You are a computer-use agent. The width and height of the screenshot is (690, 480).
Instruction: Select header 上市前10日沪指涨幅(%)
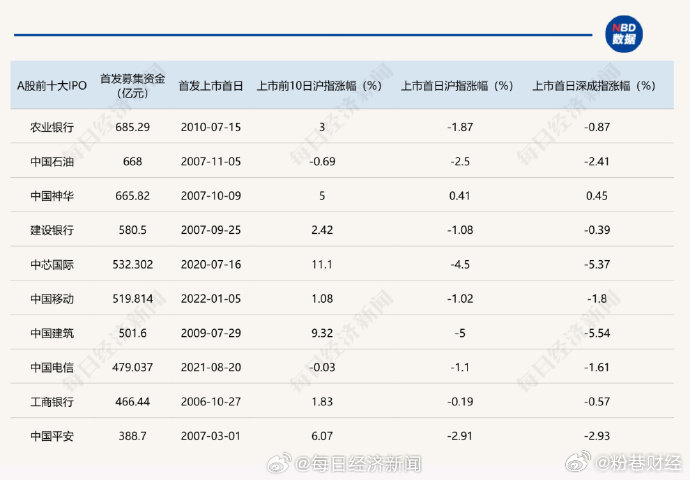click(319, 86)
